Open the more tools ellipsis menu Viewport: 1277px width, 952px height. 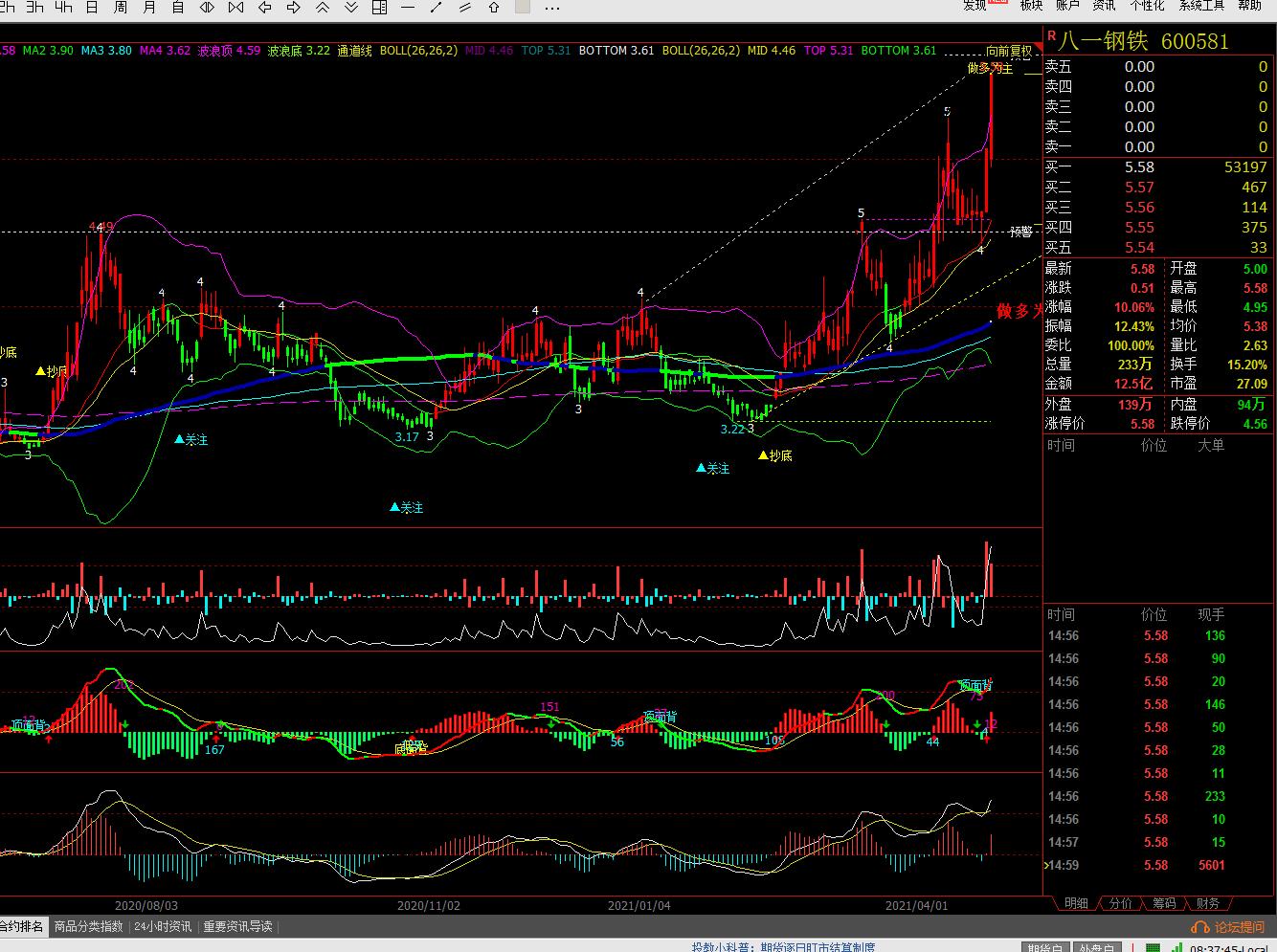point(552,7)
